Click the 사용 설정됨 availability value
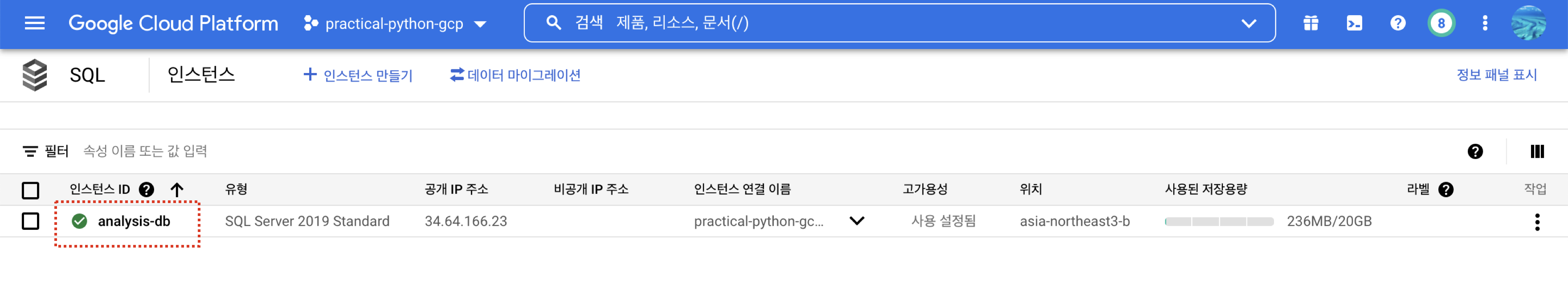1568x293 pixels. point(943,221)
